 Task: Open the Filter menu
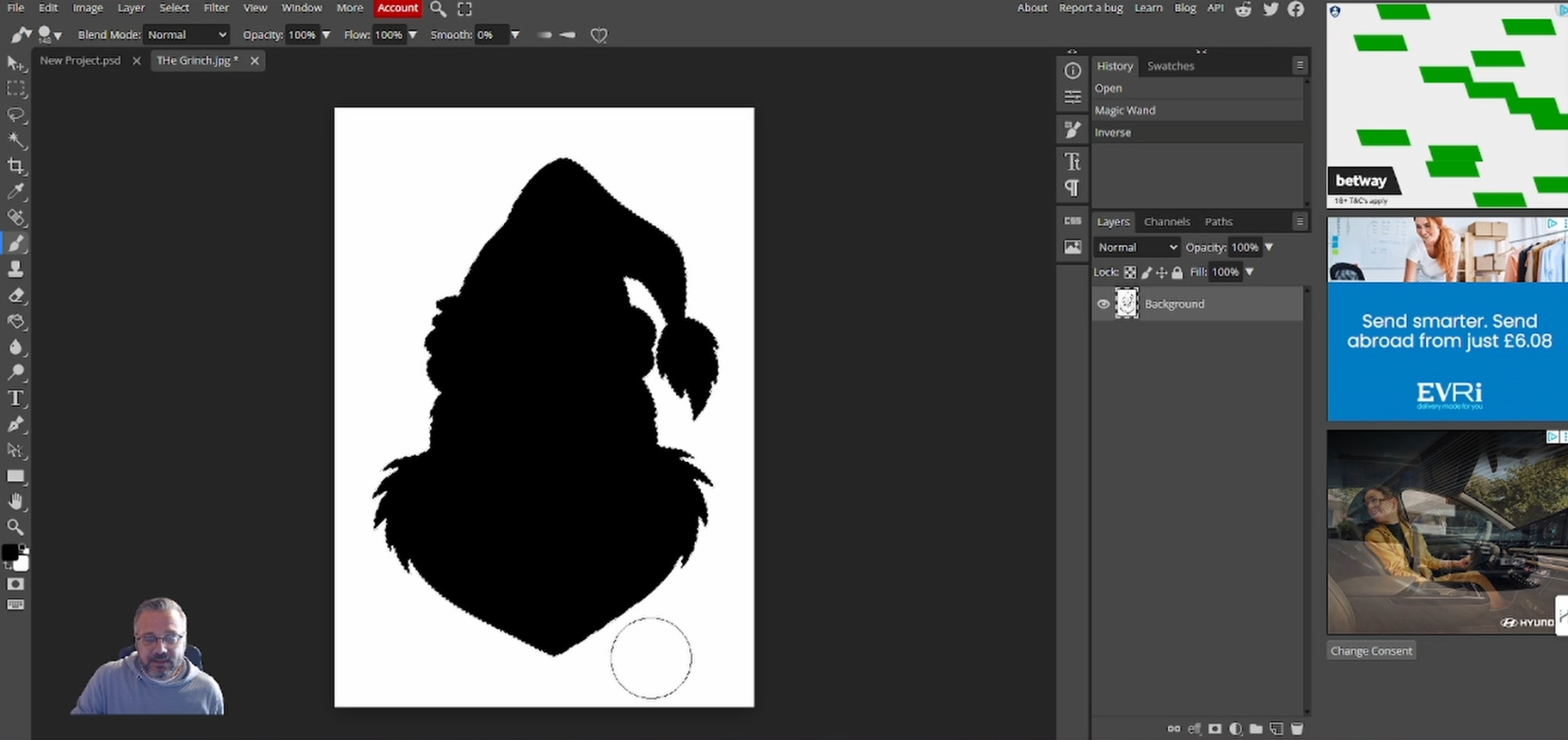coord(216,8)
